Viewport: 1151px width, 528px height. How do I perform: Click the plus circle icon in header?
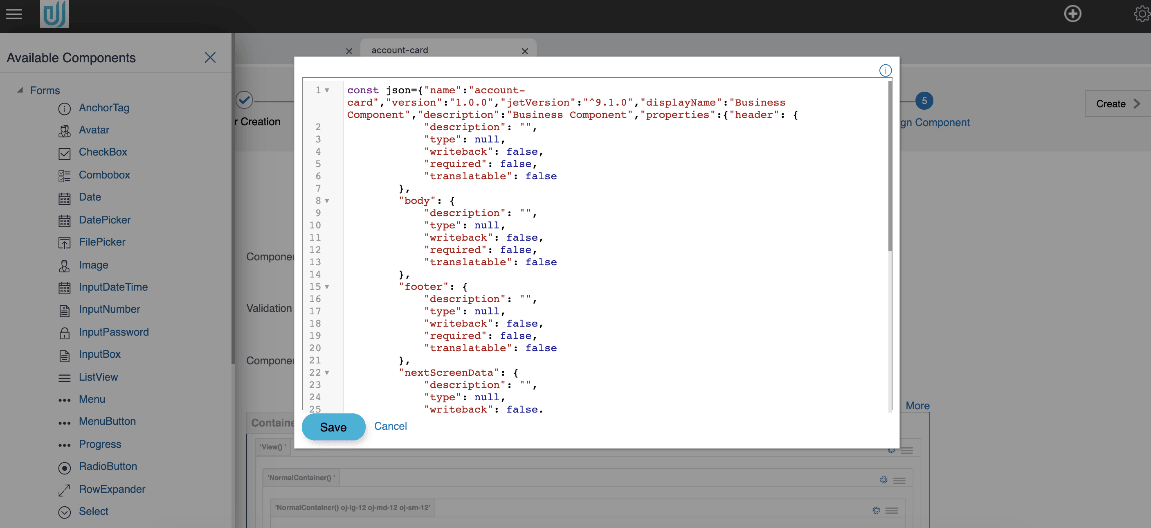click(x=1072, y=14)
